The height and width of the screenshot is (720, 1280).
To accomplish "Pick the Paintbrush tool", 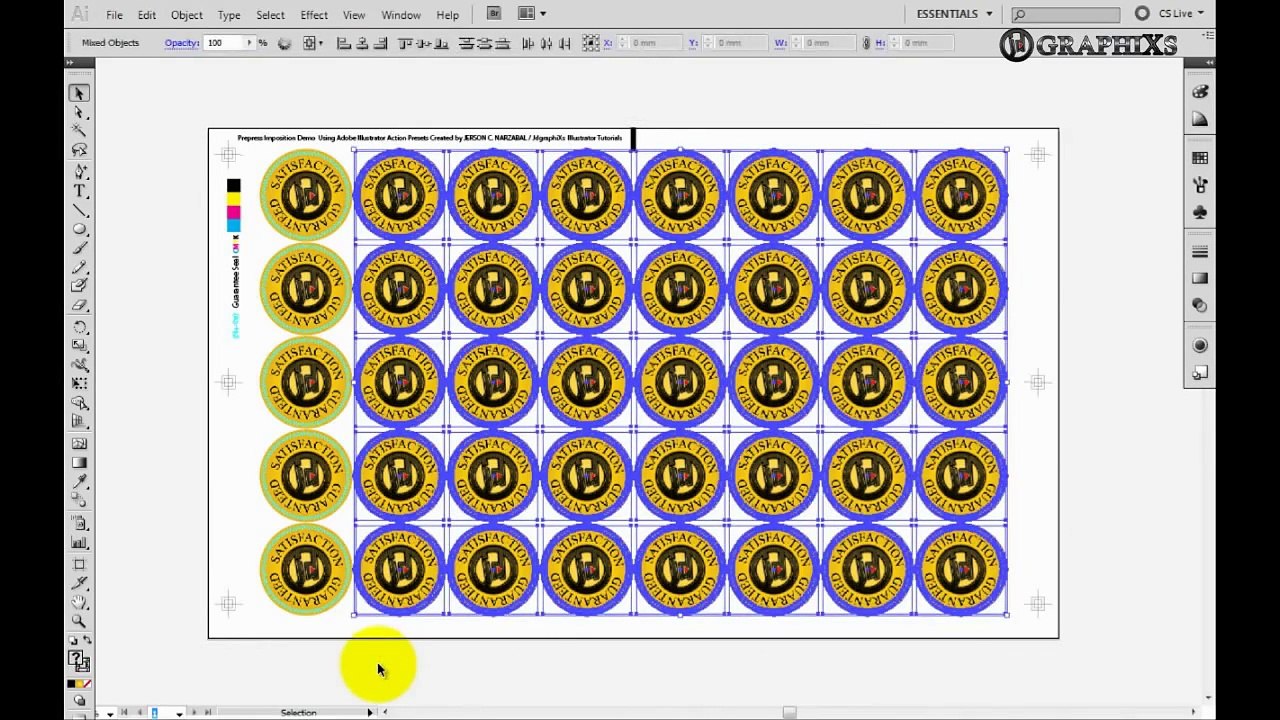I will (79, 248).
